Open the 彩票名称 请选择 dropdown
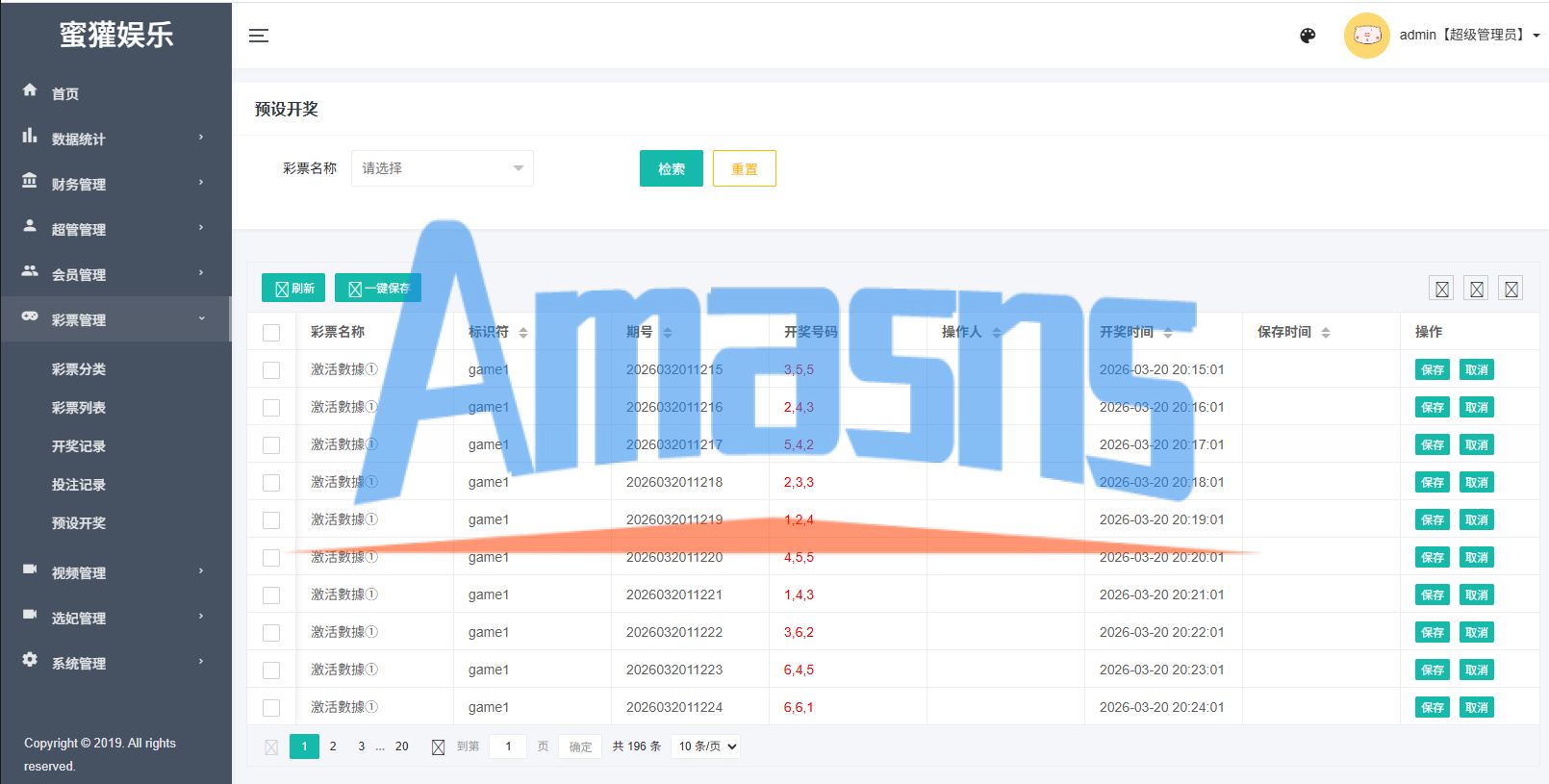 pos(443,168)
